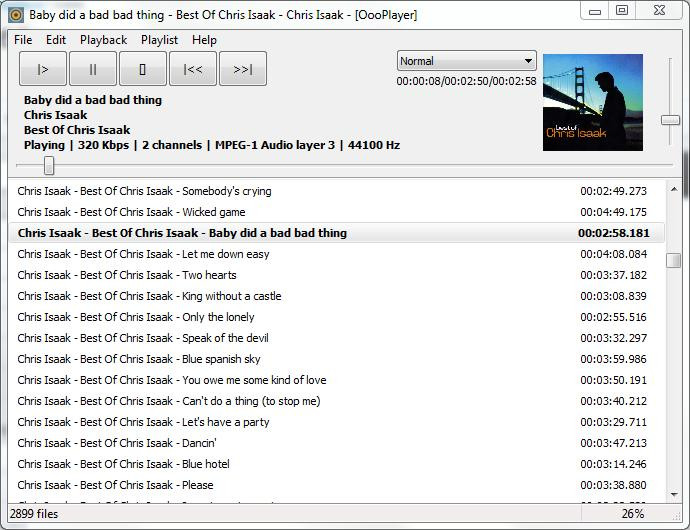Screen dimensions: 690x530
Task: Select the track Two hearts
Action: pos(337,275)
